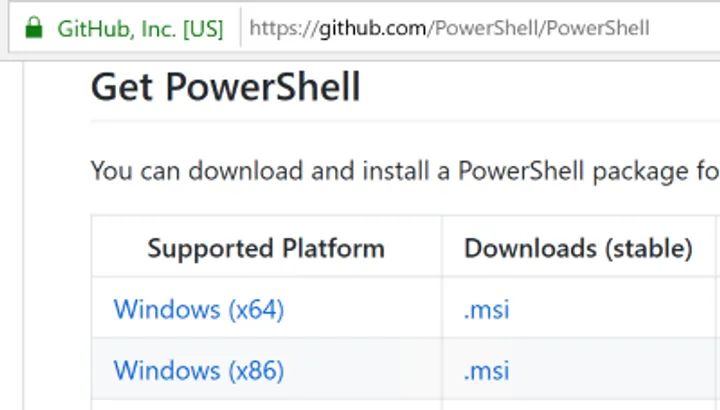The image size is (720, 410).
Task: Click "https://" protocol text in the address bar
Action: (x=283, y=27)
